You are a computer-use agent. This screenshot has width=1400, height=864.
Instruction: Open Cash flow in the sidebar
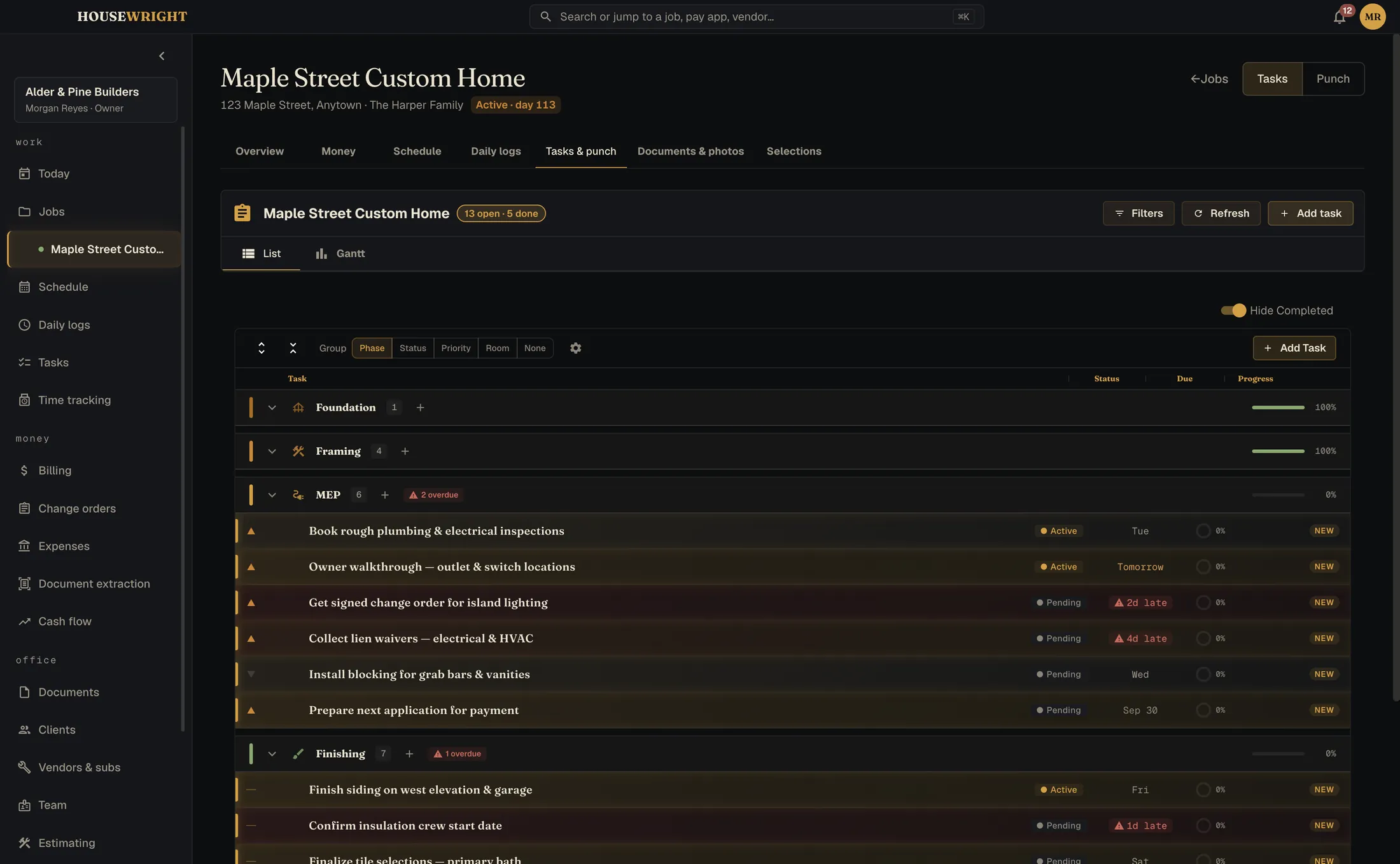[x=94, y=621]
